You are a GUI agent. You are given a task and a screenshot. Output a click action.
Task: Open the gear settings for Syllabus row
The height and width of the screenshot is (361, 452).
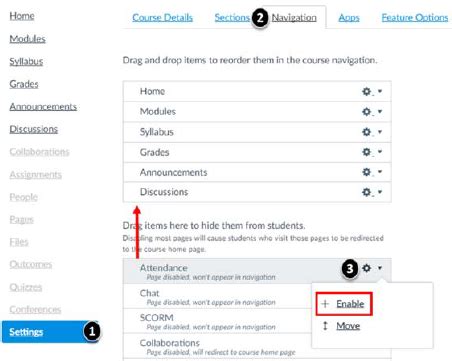tap(367, 132)
